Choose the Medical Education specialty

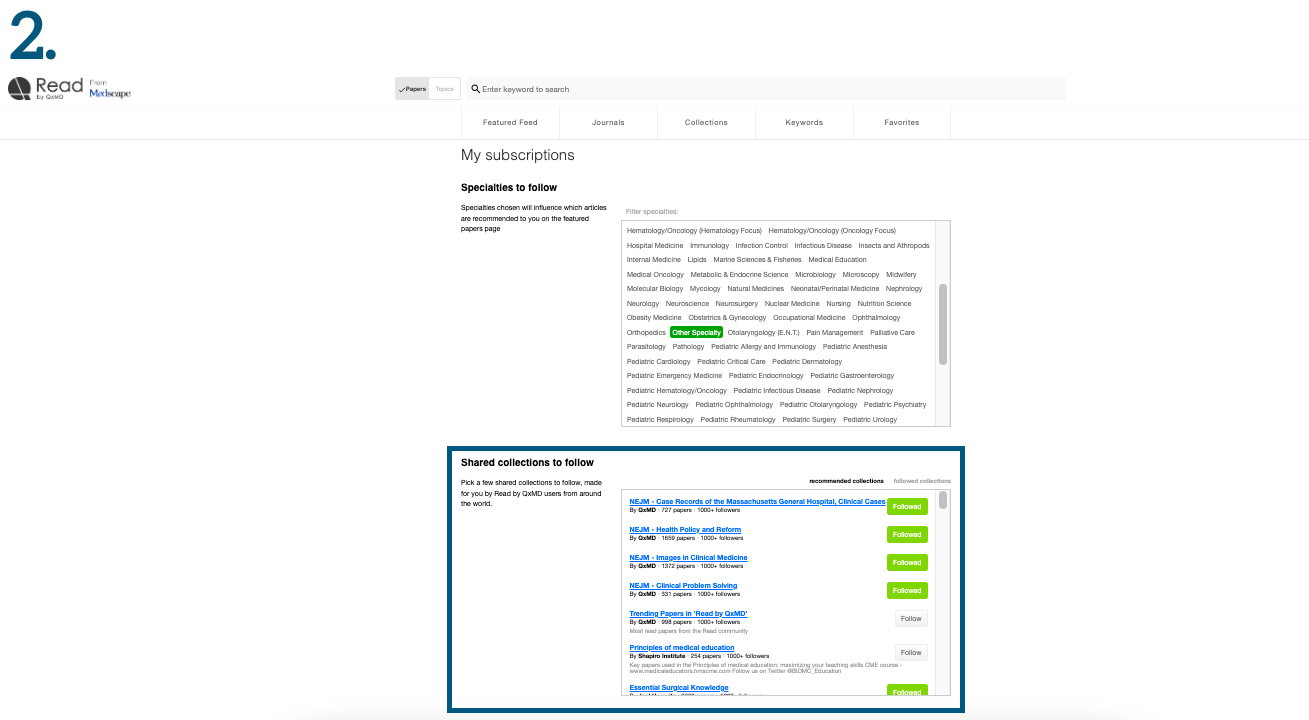click(x=837, y=260)
